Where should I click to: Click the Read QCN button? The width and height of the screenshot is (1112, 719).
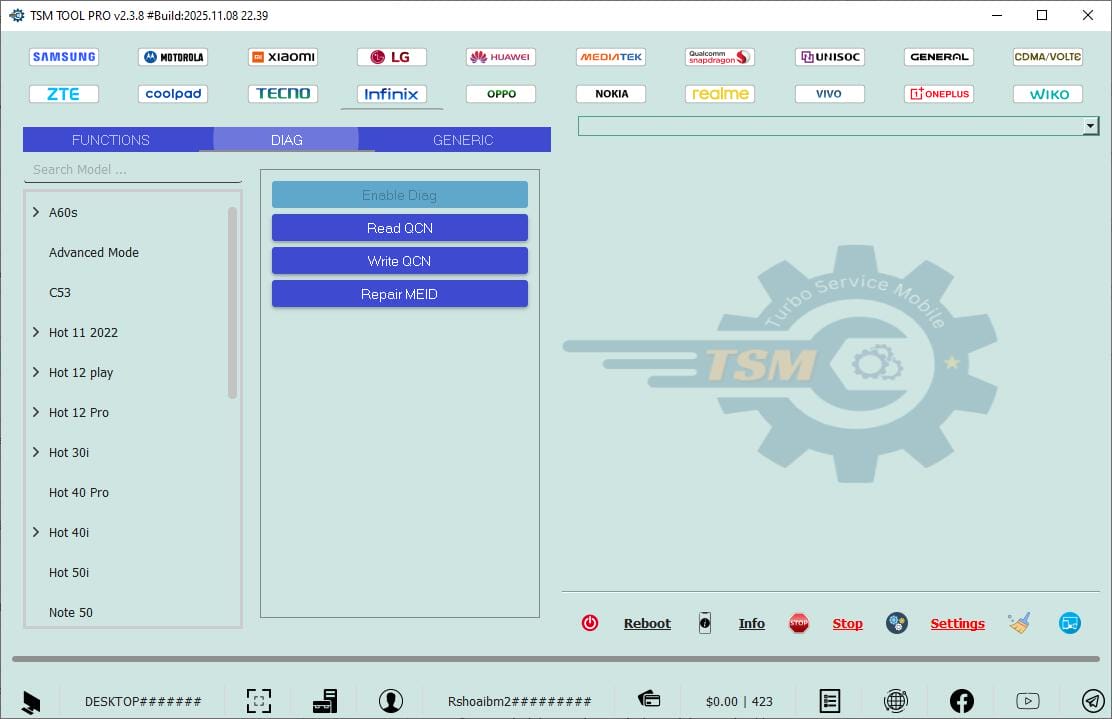pyautogui.click(x=399, y=227)
